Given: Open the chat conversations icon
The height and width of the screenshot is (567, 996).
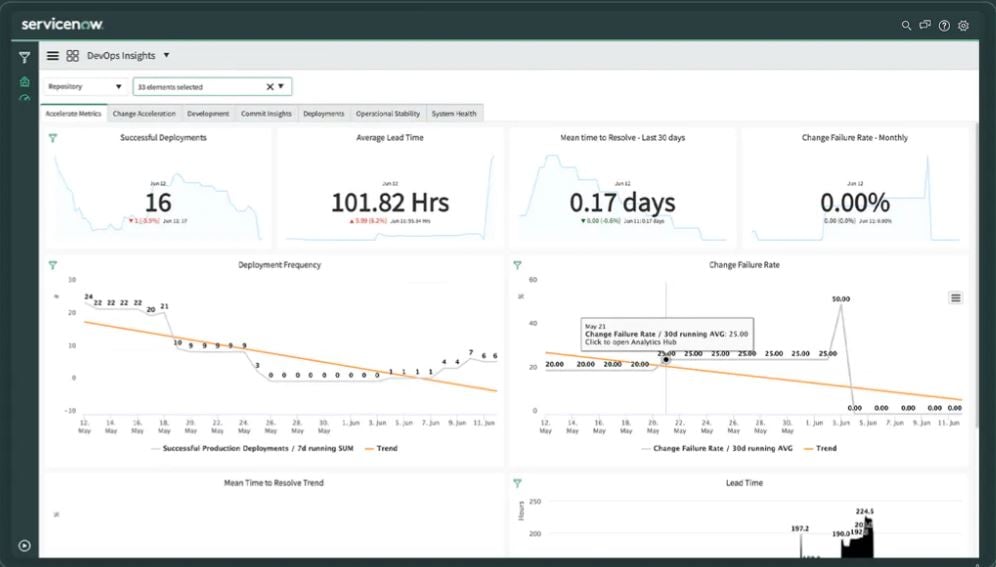Looking at the screenshot, I should click(x=925, y=25).
